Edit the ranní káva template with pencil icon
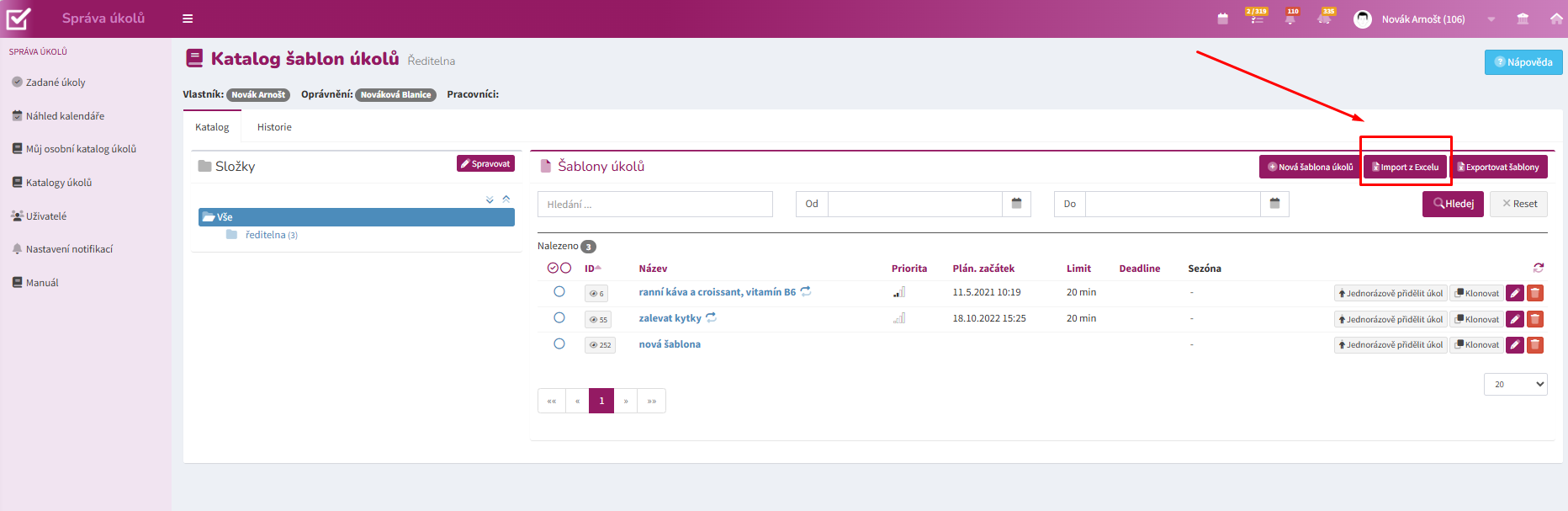The image size is (1568, 511). pyautogui.click(x=1514, y=293)
